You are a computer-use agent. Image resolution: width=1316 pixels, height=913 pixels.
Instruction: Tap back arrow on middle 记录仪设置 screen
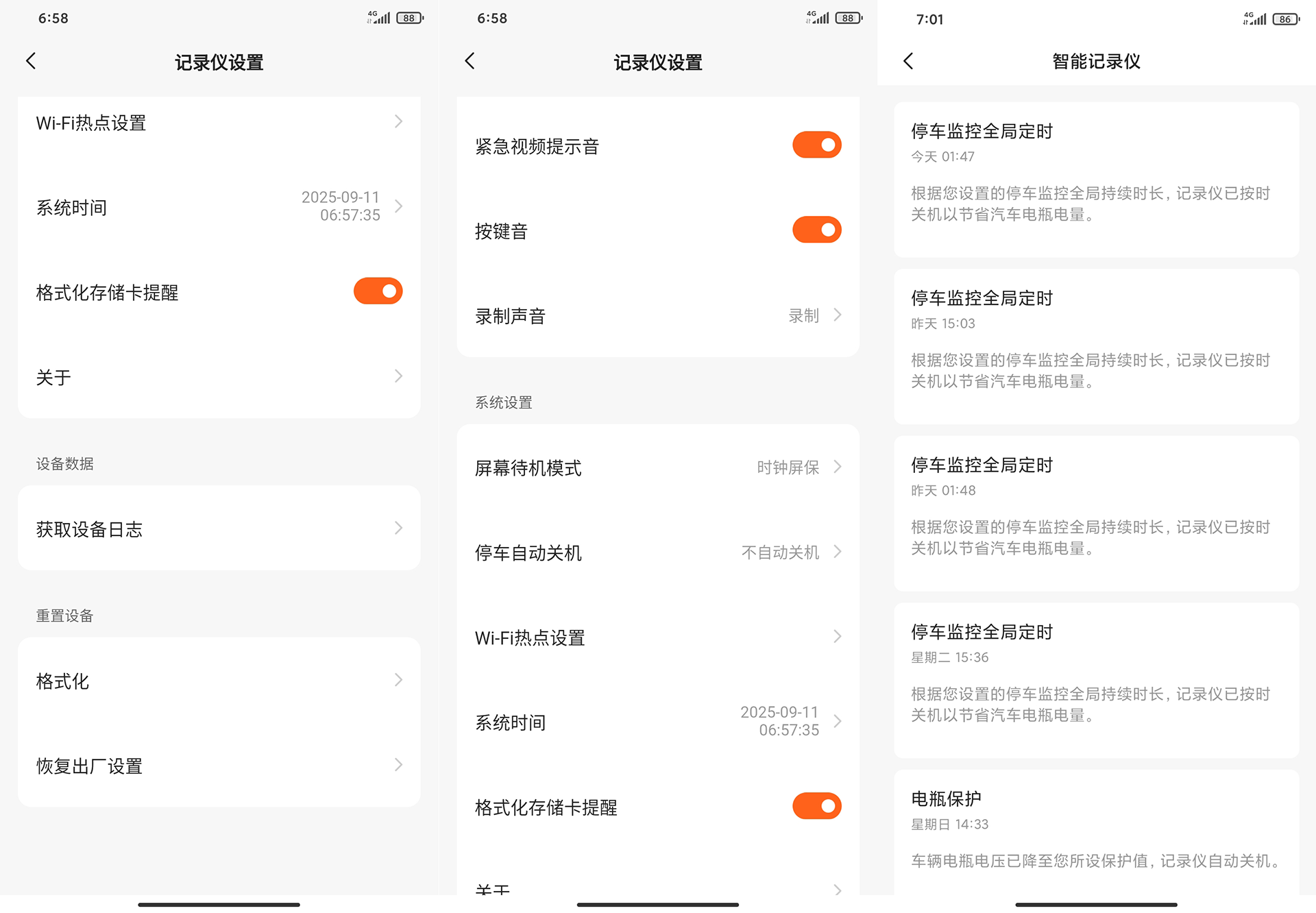470,61
